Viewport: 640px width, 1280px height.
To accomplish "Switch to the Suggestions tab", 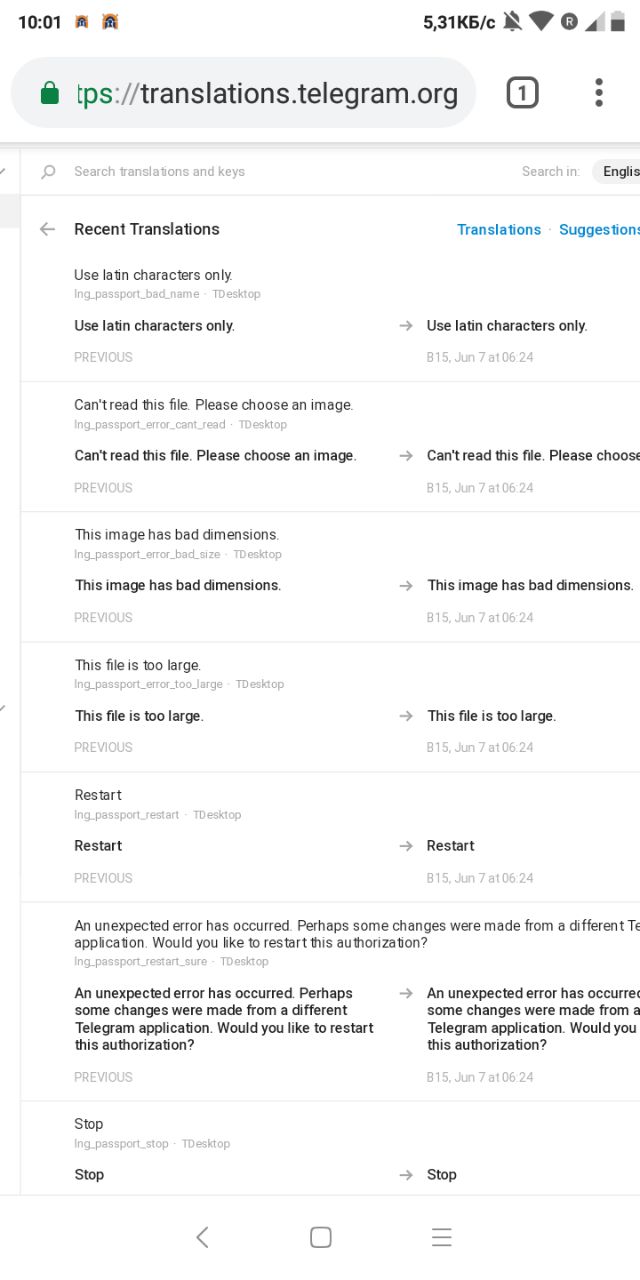I will [x=598, y=230].
